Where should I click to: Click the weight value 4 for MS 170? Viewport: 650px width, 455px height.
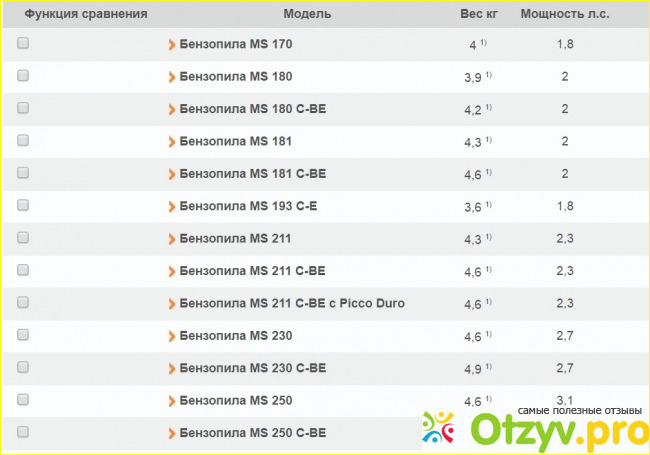473,45
